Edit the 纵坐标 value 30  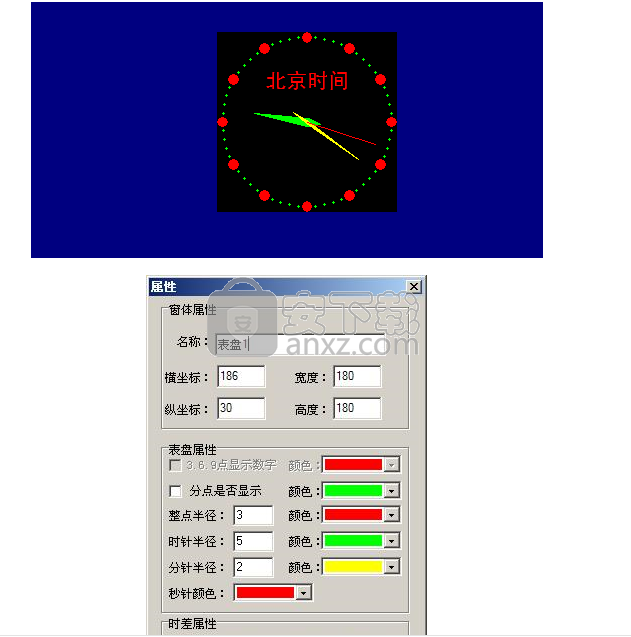pos(241,408)
